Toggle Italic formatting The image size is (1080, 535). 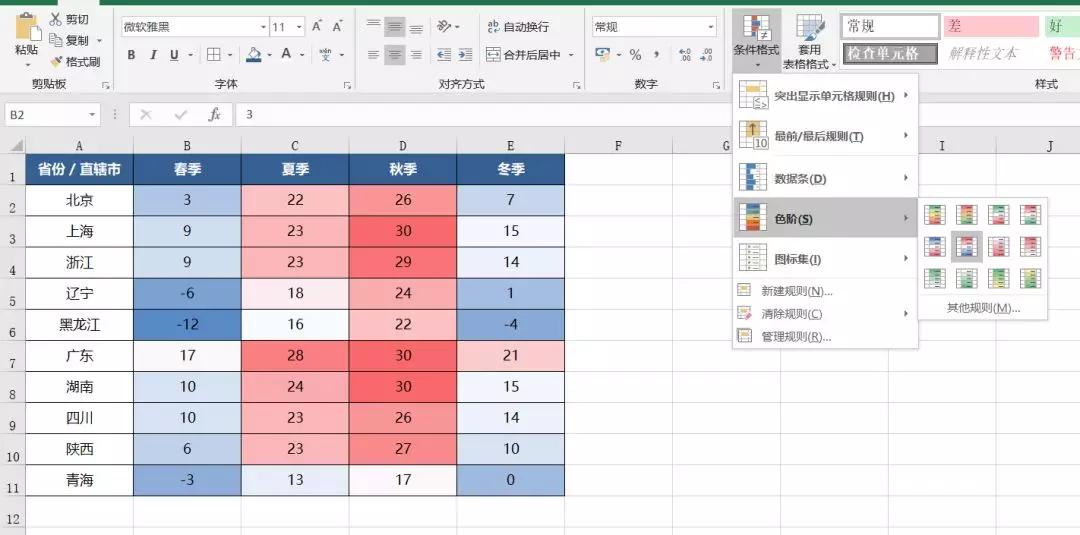click(x=153, y=55)
